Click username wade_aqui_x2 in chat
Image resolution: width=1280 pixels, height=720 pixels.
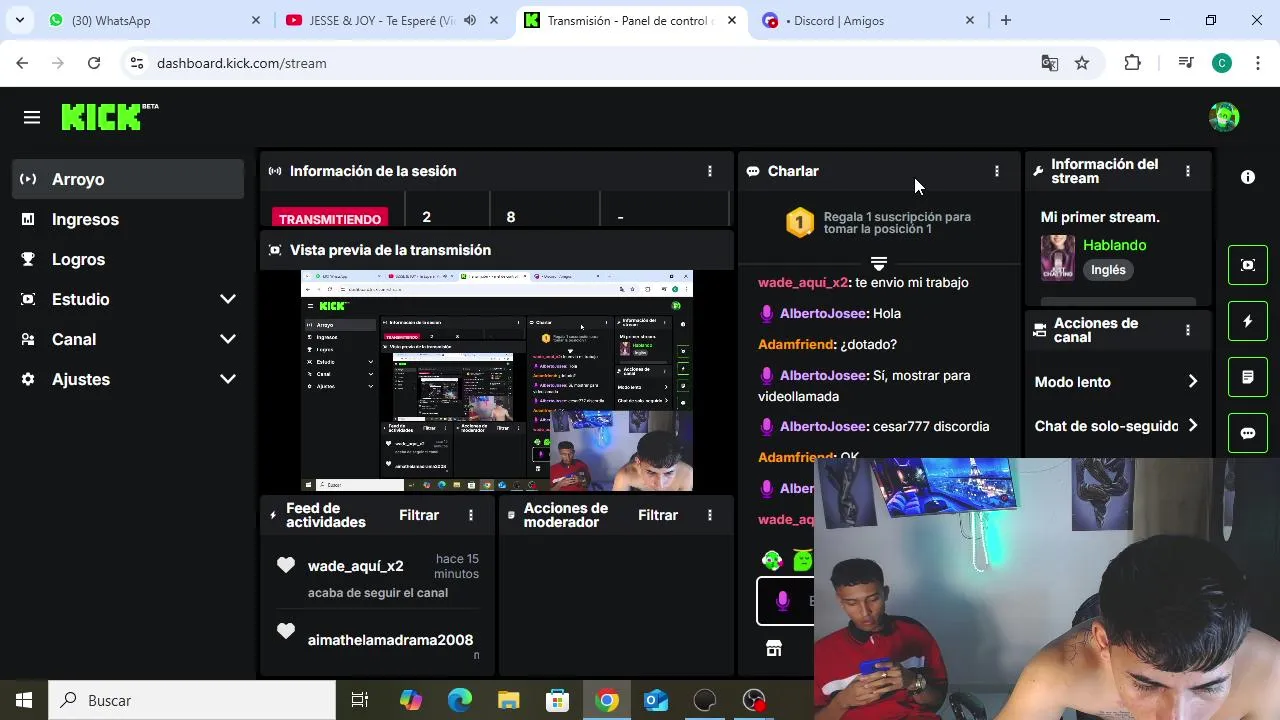[803, 282]
